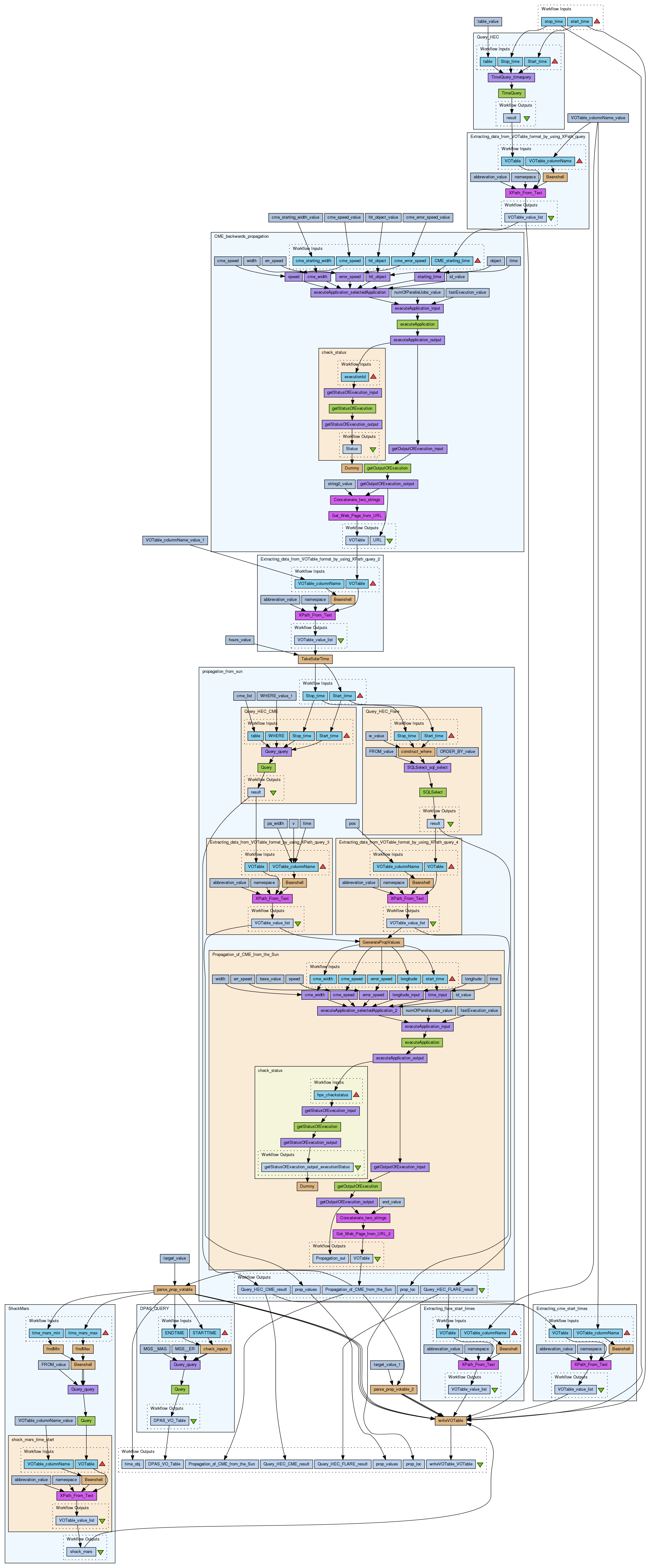Select the writeVOTable node
This screenshot has height=1568, width=647.
pos(451,1421)
